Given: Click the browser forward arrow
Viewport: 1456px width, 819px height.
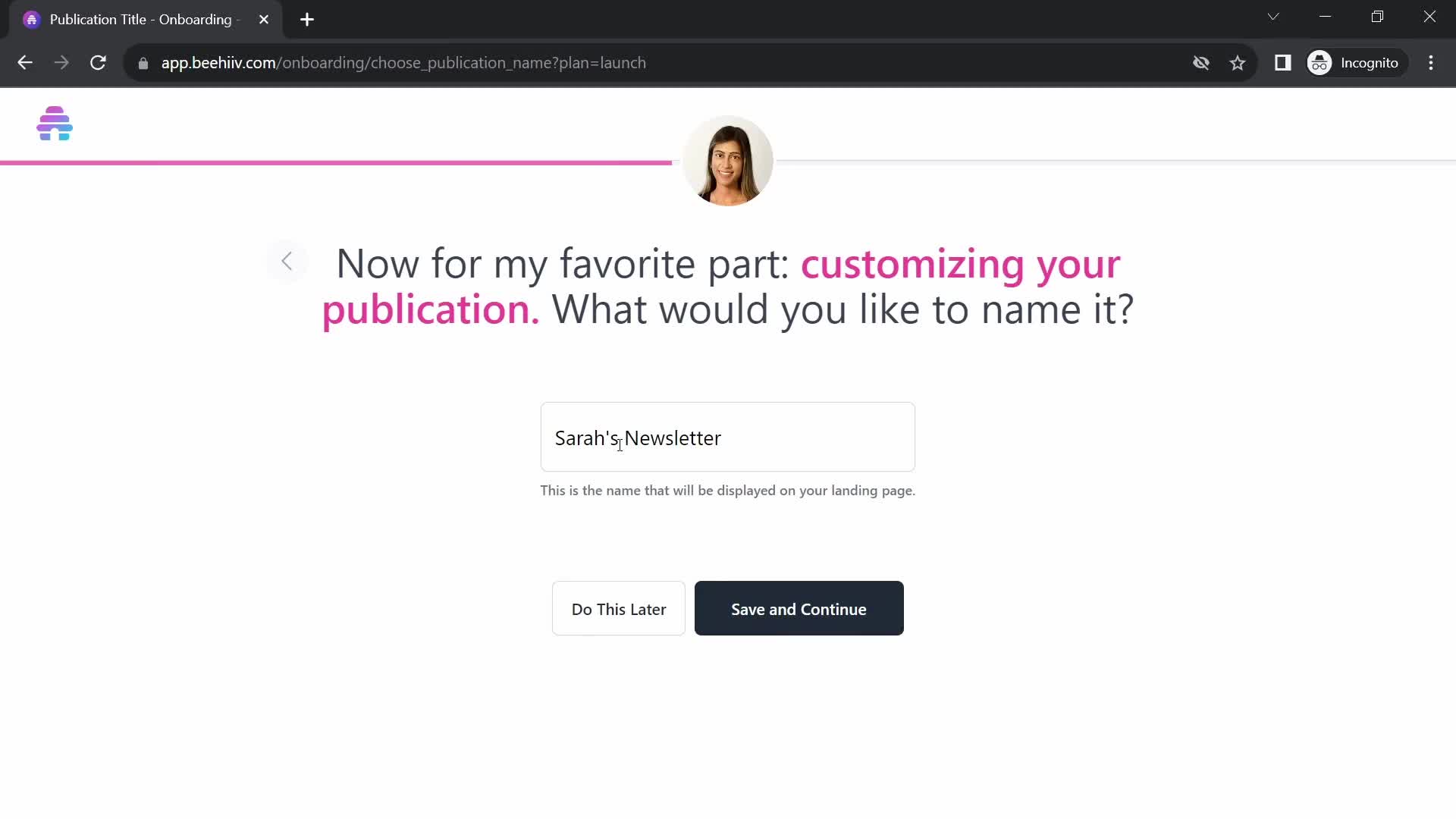Looking at the screenshot, I should tap(62, 62).
